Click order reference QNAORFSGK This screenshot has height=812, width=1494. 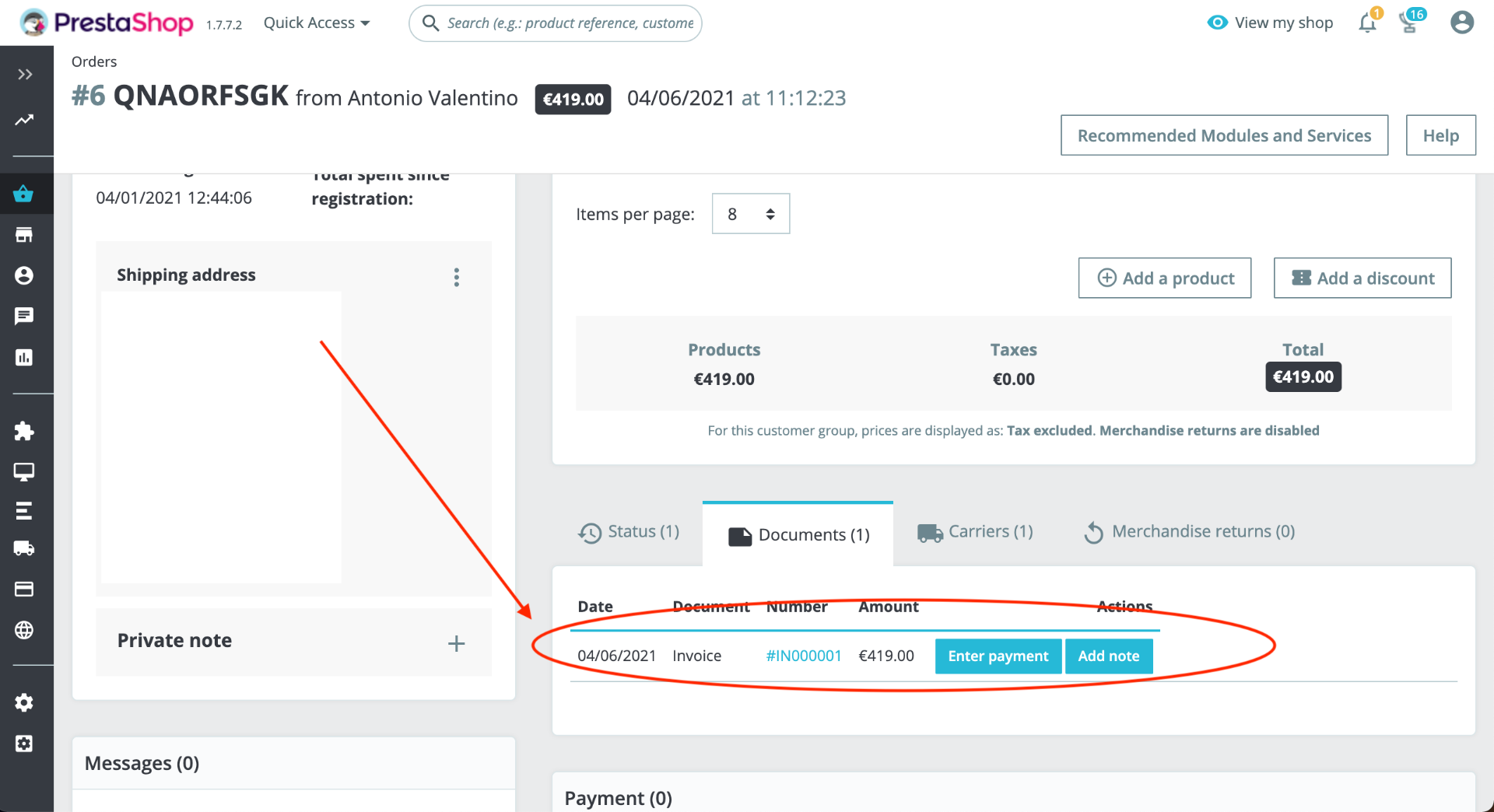click(201, 96)
